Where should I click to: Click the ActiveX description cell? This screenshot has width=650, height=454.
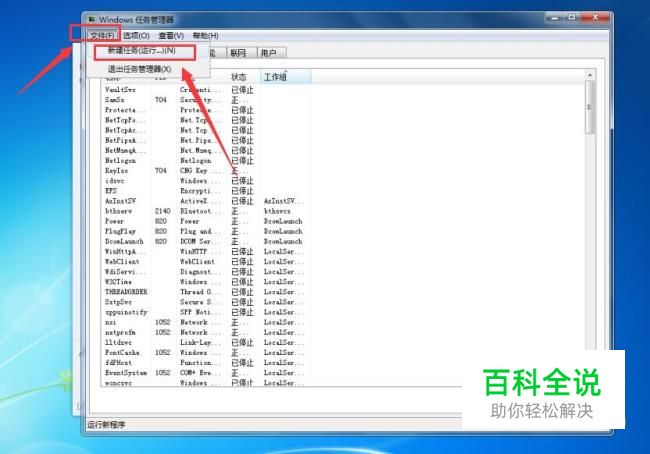[x=201, y=201]
